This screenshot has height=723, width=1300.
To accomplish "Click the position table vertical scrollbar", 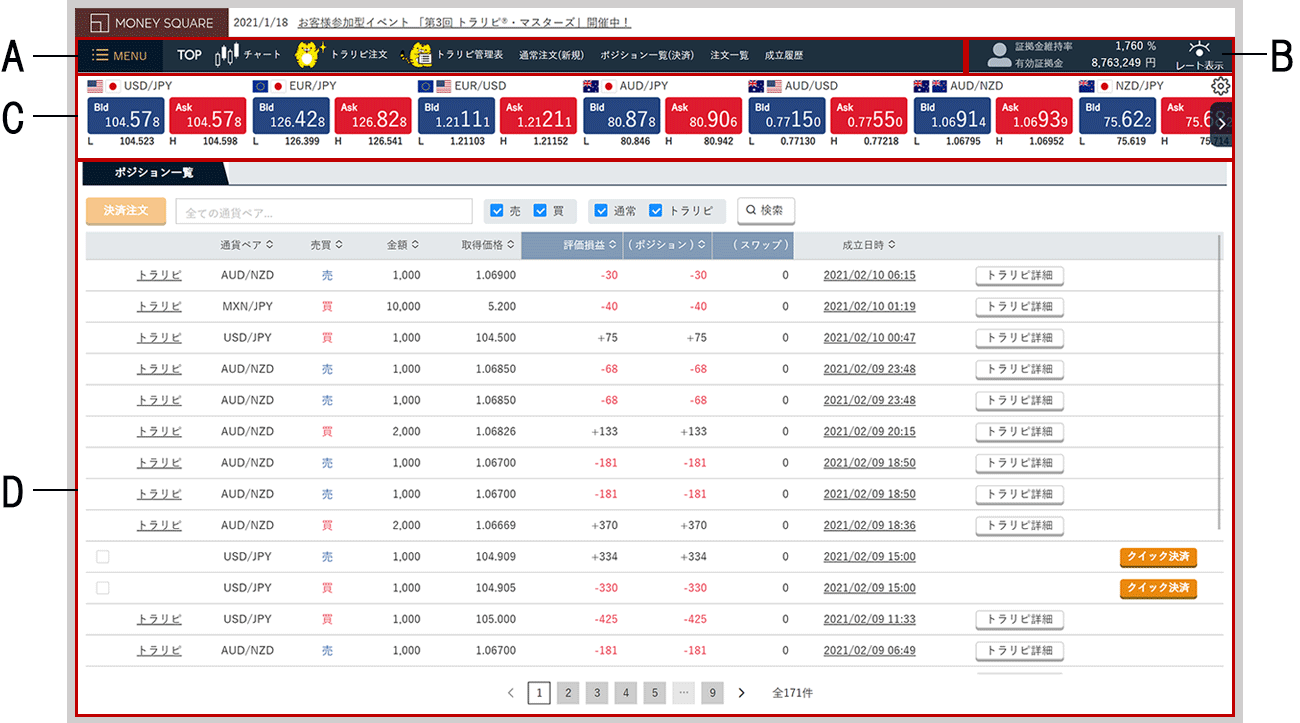I will pos(1218,382).
